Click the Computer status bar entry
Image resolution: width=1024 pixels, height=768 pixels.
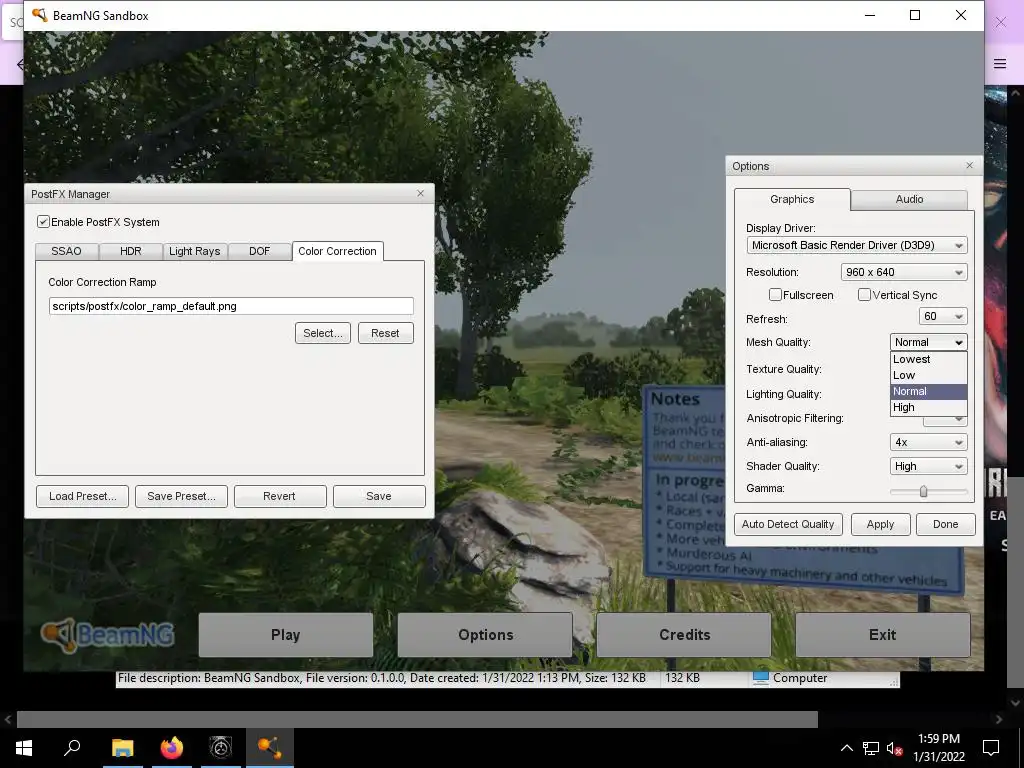click(x=790, y=678)
